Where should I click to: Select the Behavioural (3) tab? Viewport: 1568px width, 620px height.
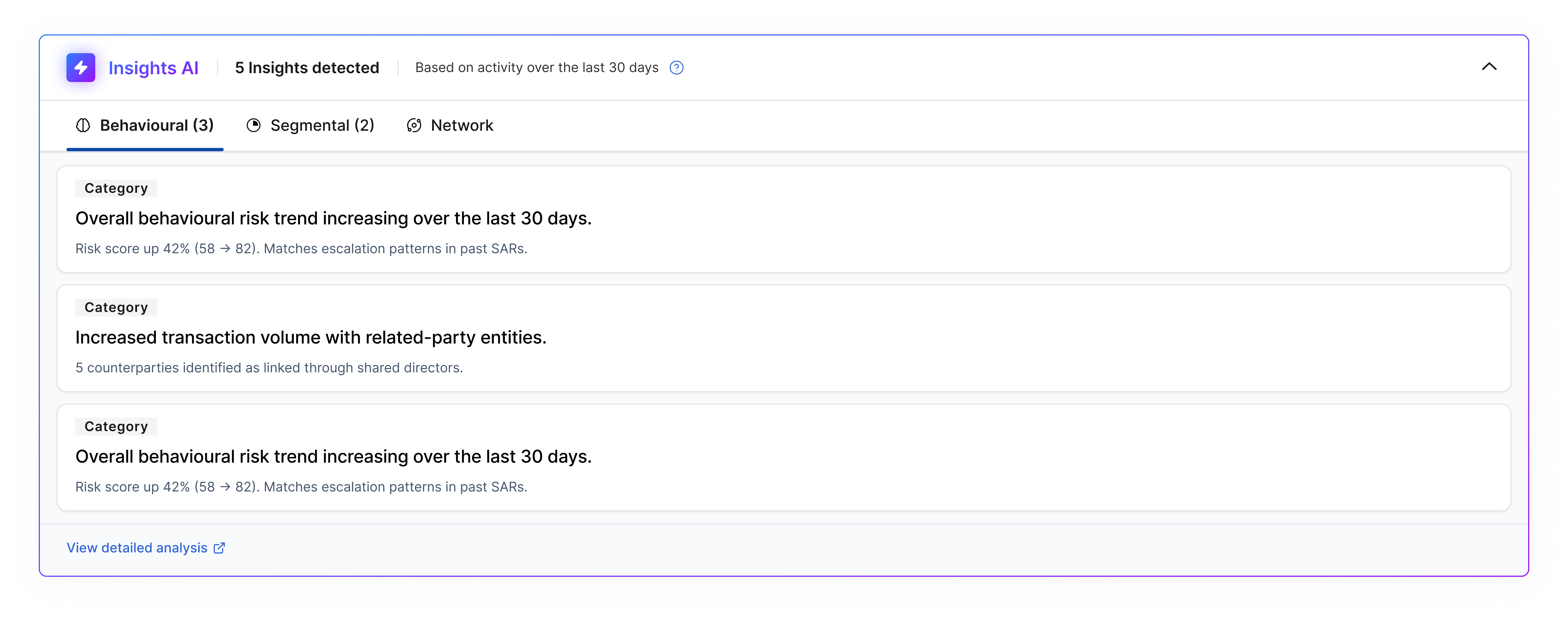[156, 125]
